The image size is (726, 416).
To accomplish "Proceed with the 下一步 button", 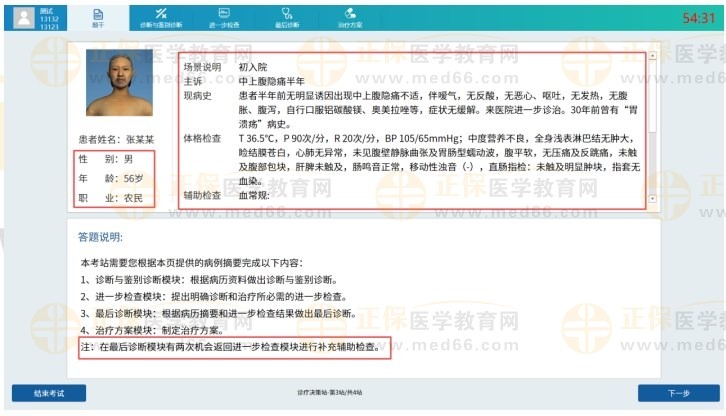I will click(678, 393).
